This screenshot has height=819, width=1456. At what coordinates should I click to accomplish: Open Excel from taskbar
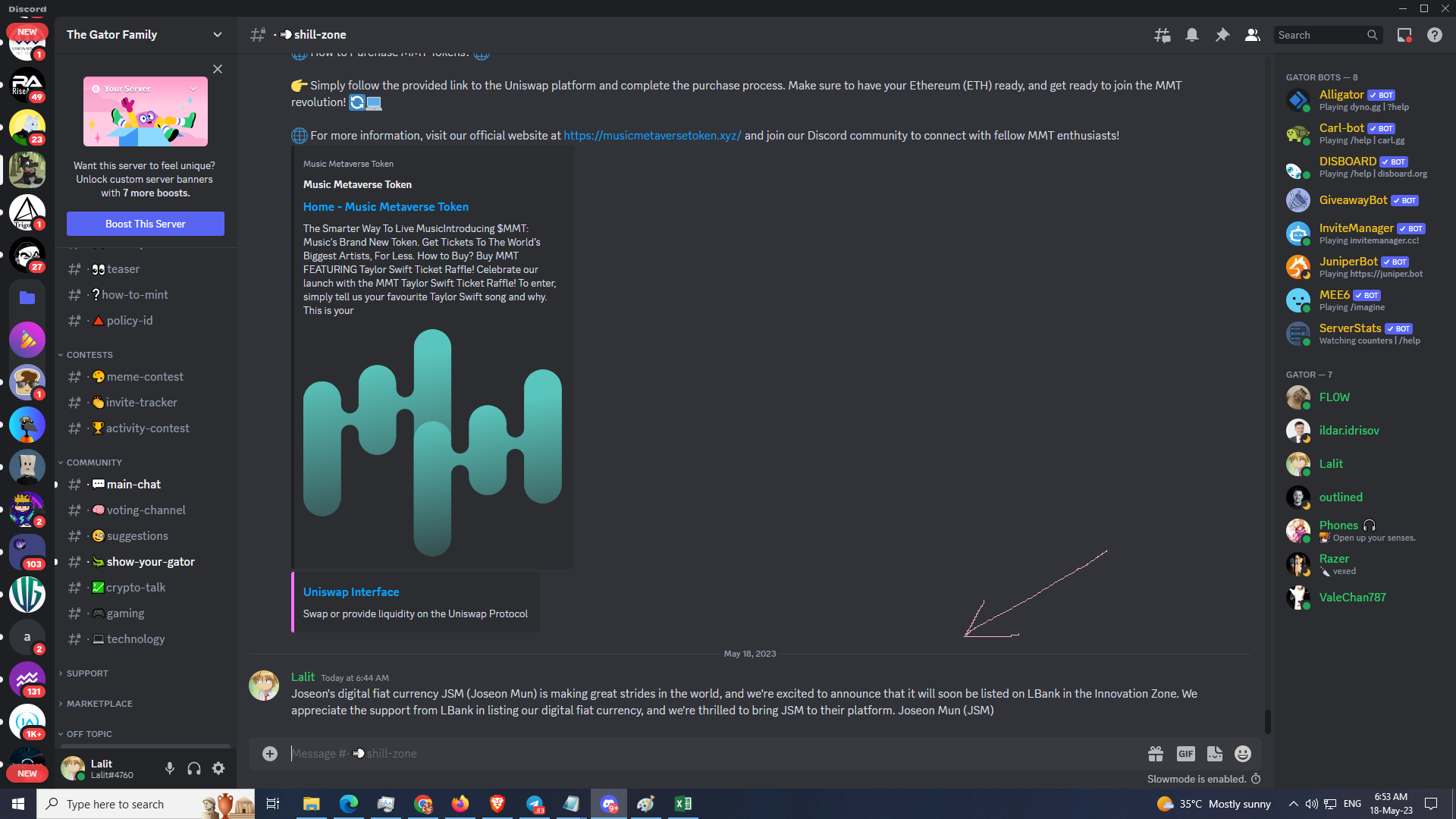click(x=683, y=804)
